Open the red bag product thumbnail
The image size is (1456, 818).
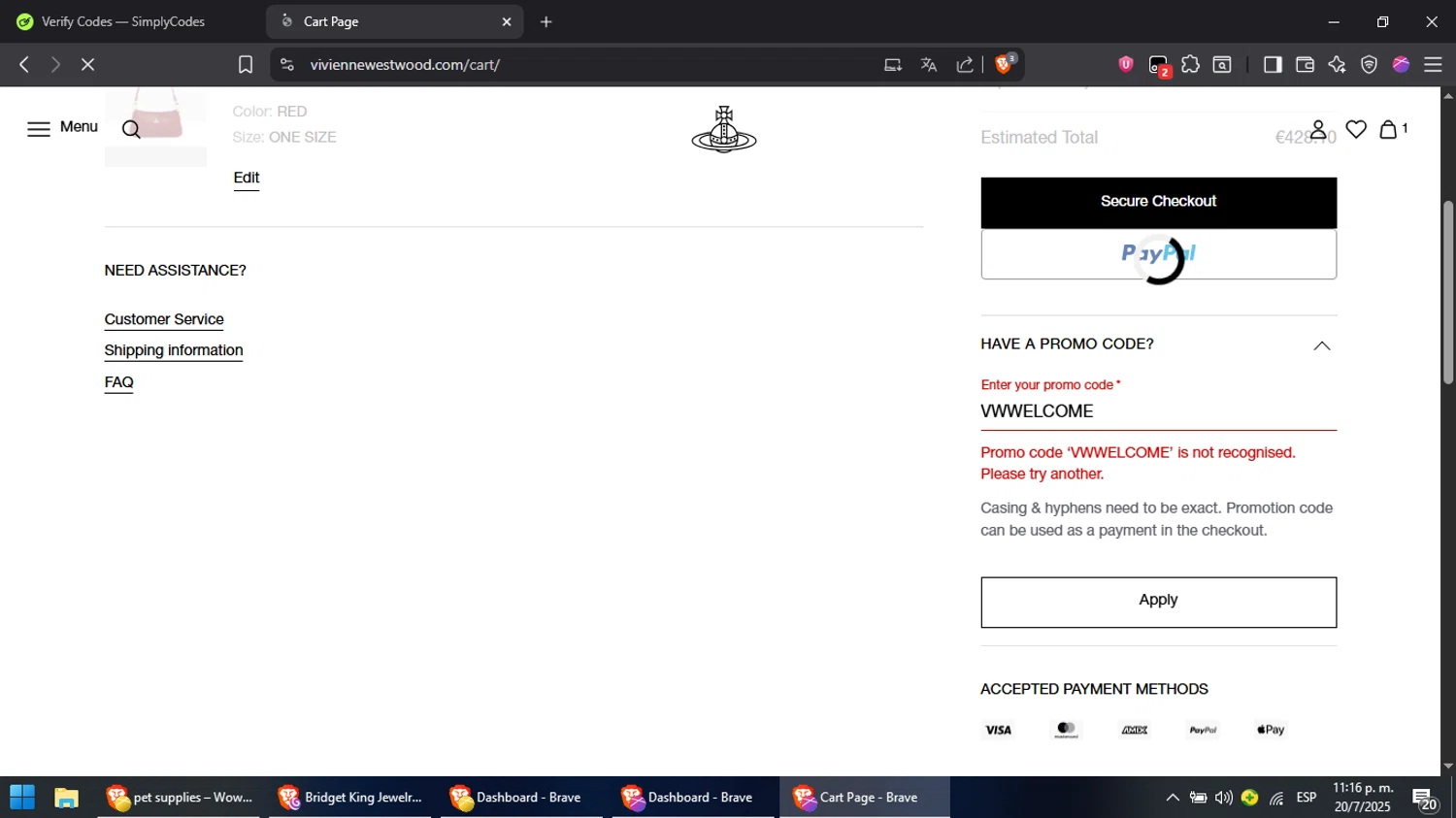tap(155, 127)
